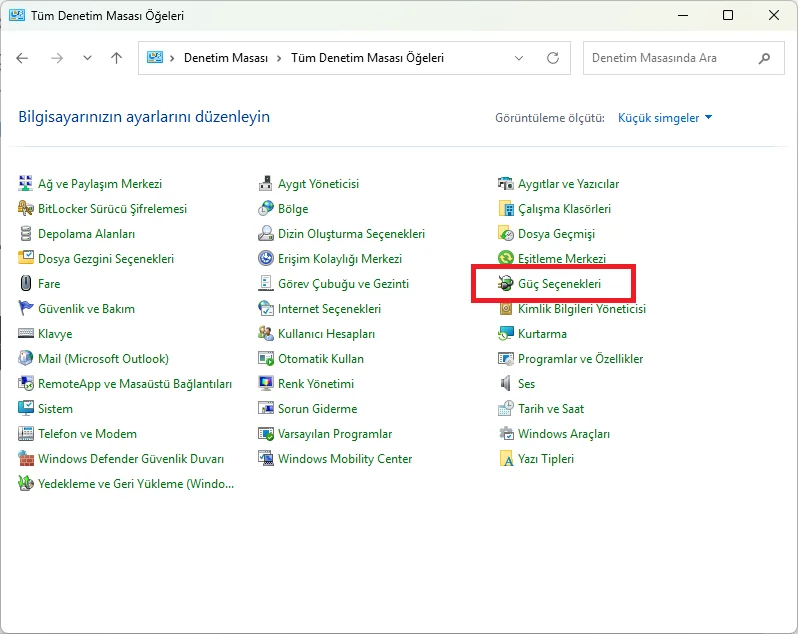This screenshot has height=634, width=798.
Task: Click the Tüm Denetim Masası Öğeleri breadcrumb
Action: pyautogui.click(x=367, y=58)
